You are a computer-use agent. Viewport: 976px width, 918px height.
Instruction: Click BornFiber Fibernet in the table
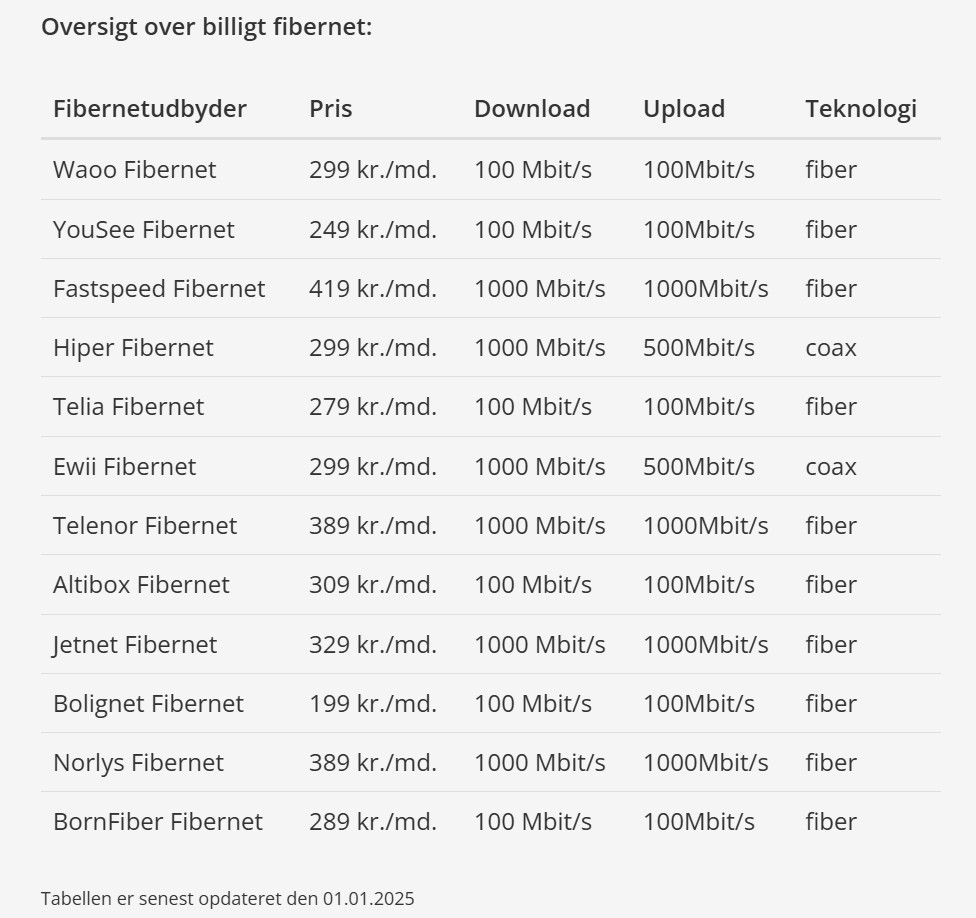click(158, 822)
